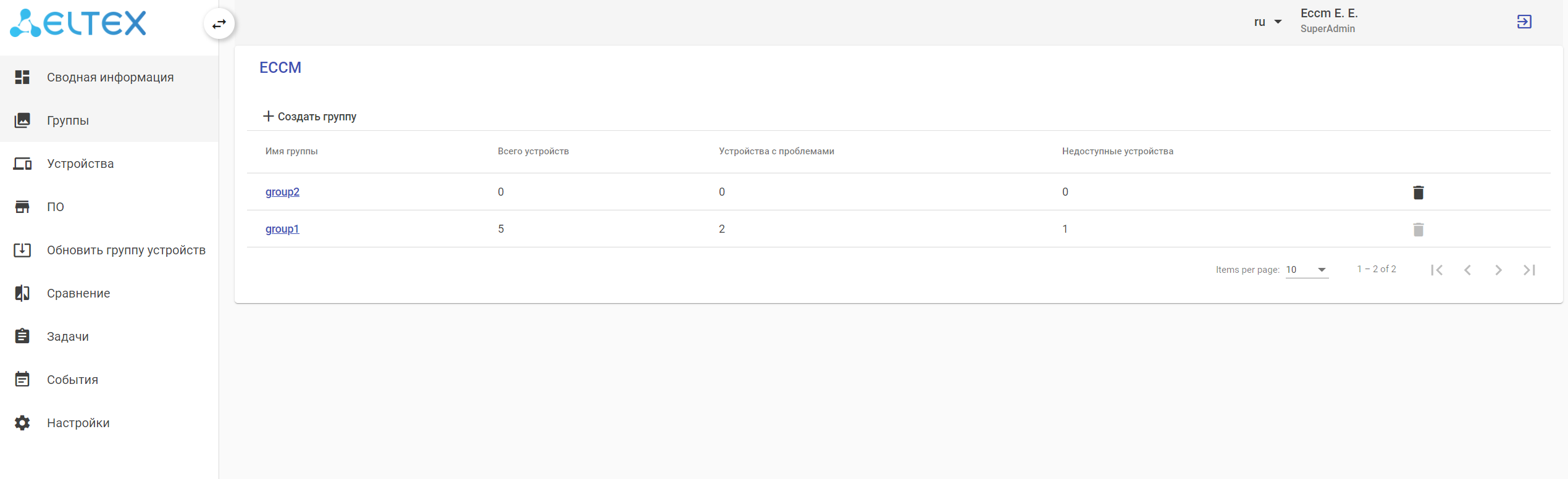Click the trash icon for group1
This screenshot has height=479, width=1568.
(1418, 230)
